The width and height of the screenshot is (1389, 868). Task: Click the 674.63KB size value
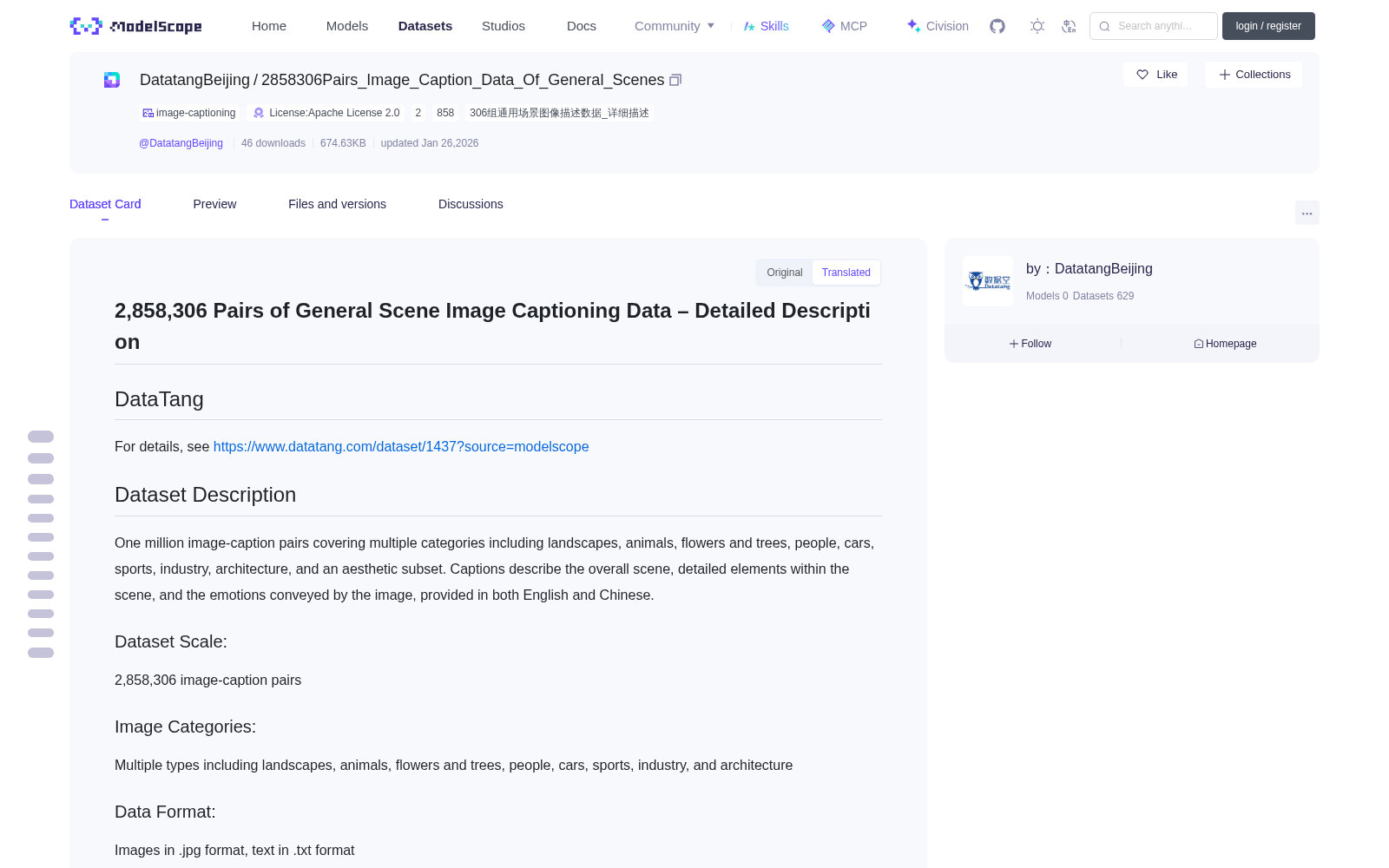coord(343,143)
